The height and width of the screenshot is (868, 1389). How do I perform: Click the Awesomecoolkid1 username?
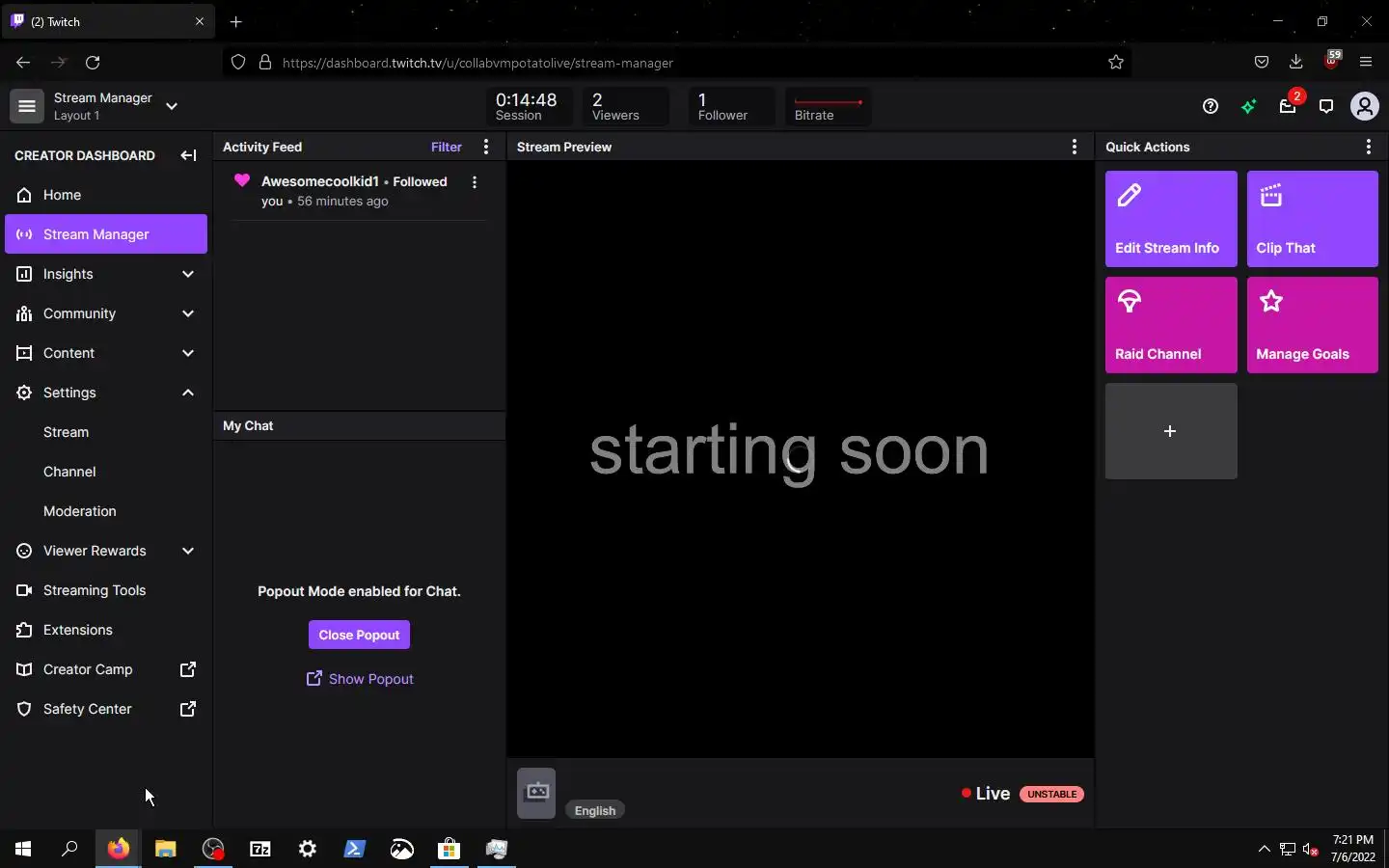(x=320, y=181)
